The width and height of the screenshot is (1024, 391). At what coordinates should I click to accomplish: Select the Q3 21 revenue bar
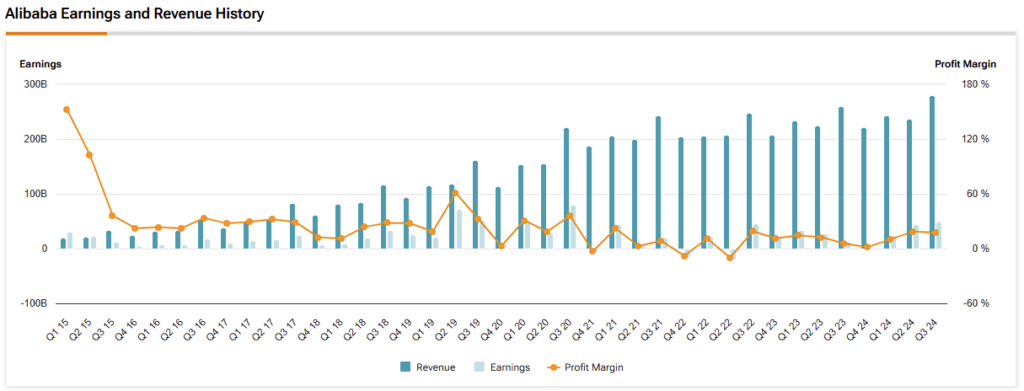coord(658,183)
